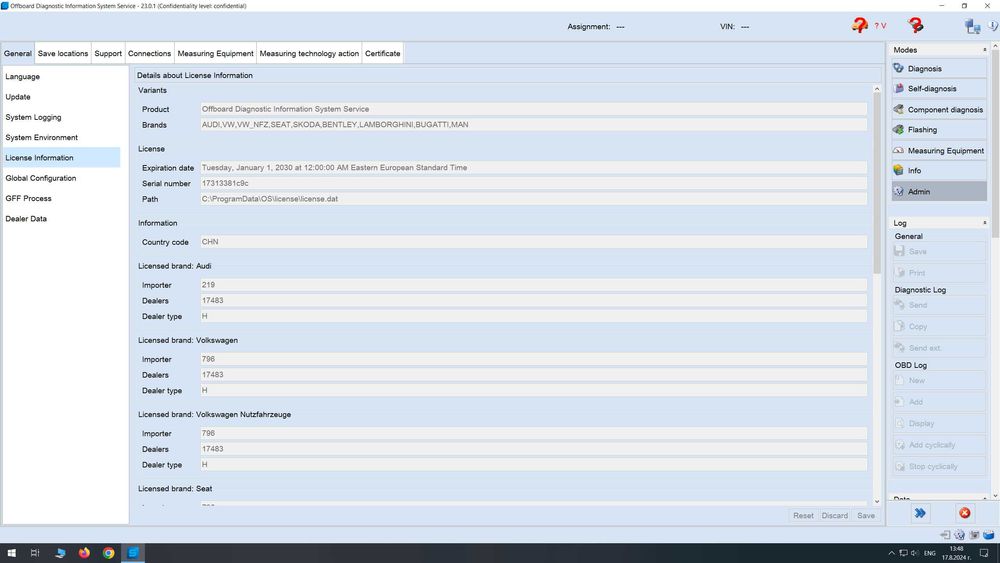1000x563 pixels.
Task: Click the Discard button
Action: point(834,515)
